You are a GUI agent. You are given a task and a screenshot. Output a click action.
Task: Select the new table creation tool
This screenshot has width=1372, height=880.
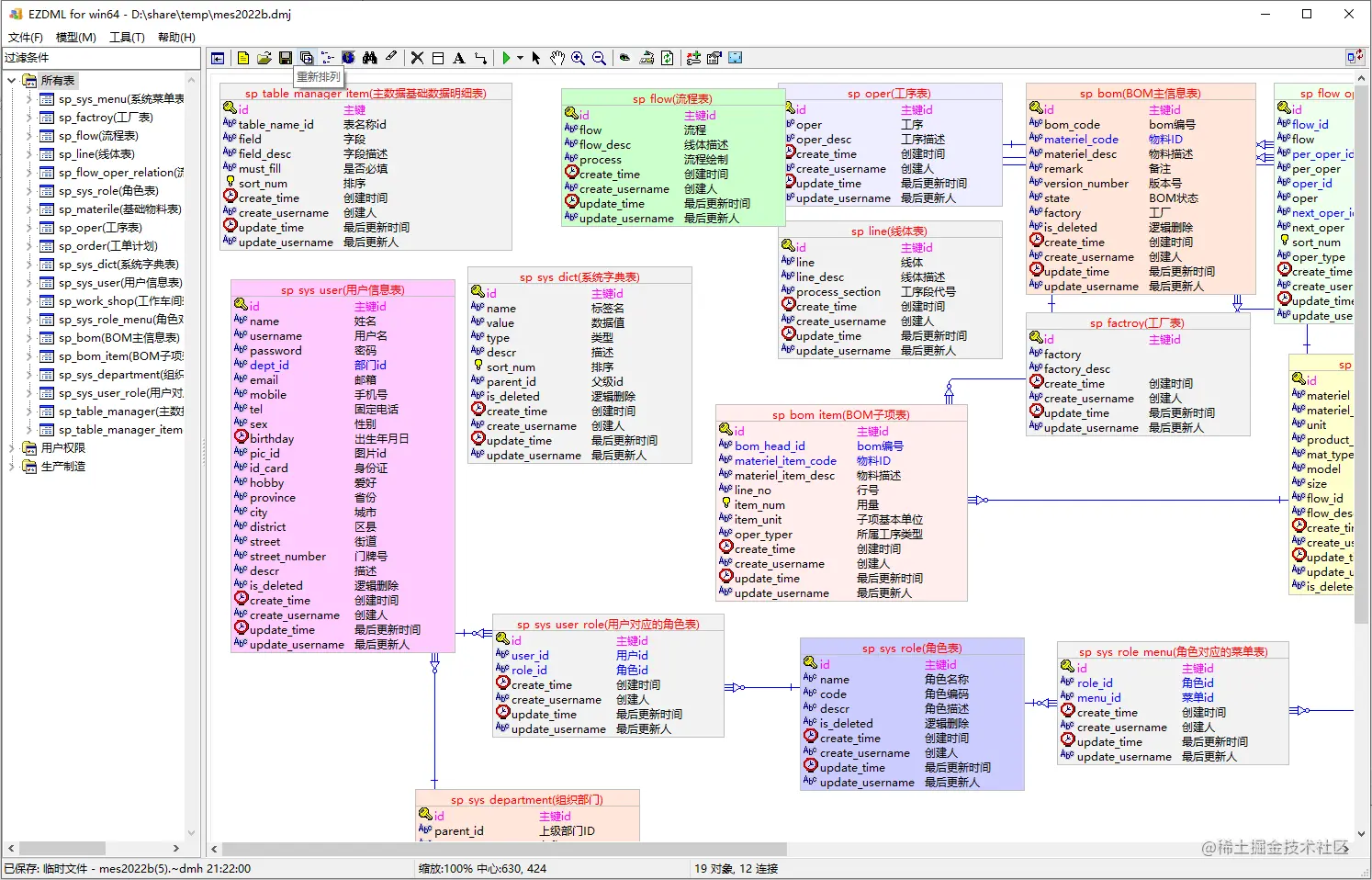[436, 58]
